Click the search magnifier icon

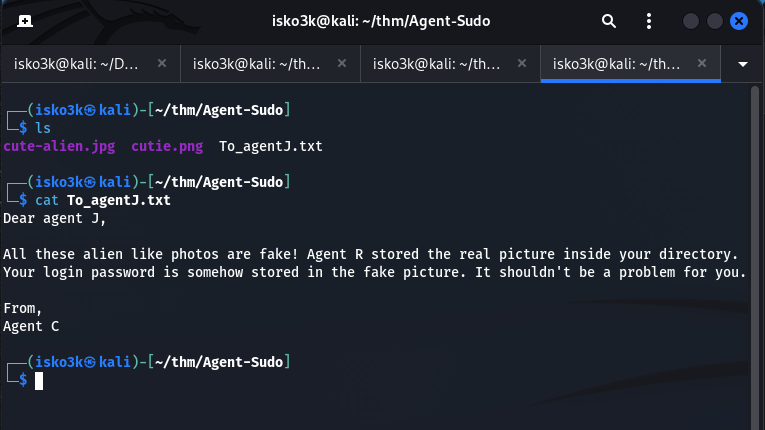pos(609,20)
